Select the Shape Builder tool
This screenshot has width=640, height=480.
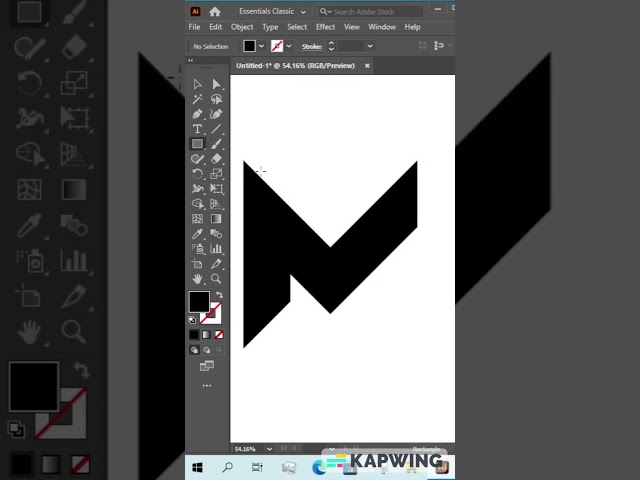pos(198,204)
